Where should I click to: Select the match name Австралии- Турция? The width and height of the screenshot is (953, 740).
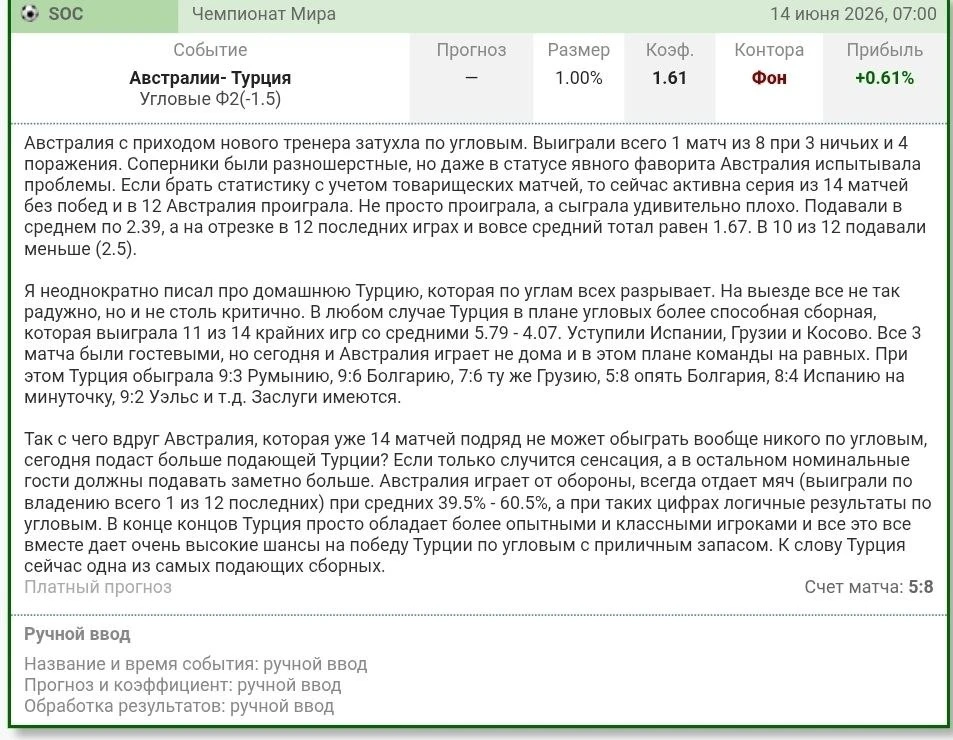tap(210, 78)
